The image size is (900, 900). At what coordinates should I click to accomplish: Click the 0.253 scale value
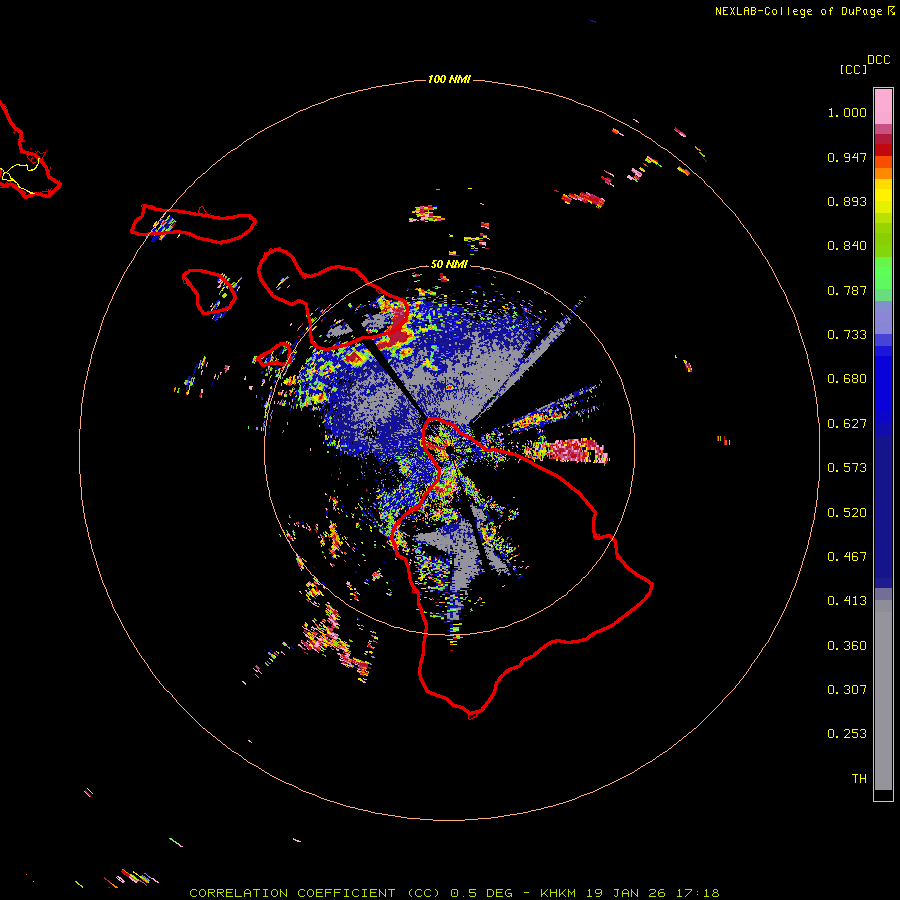(x=847, y=734)
